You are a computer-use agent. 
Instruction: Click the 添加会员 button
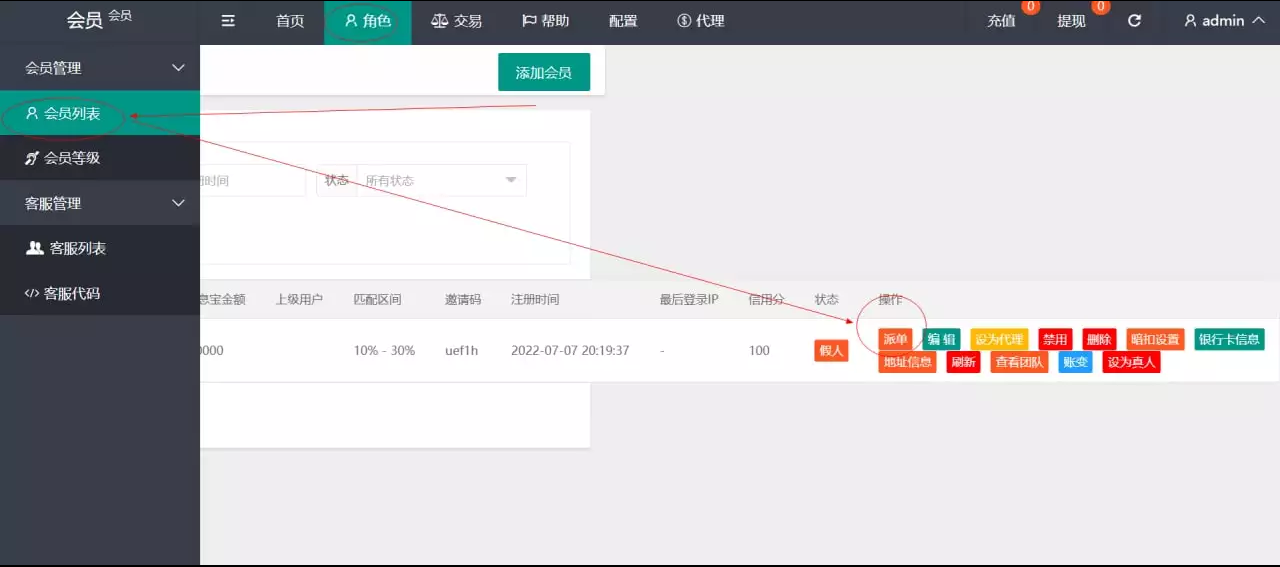[544, 72]
